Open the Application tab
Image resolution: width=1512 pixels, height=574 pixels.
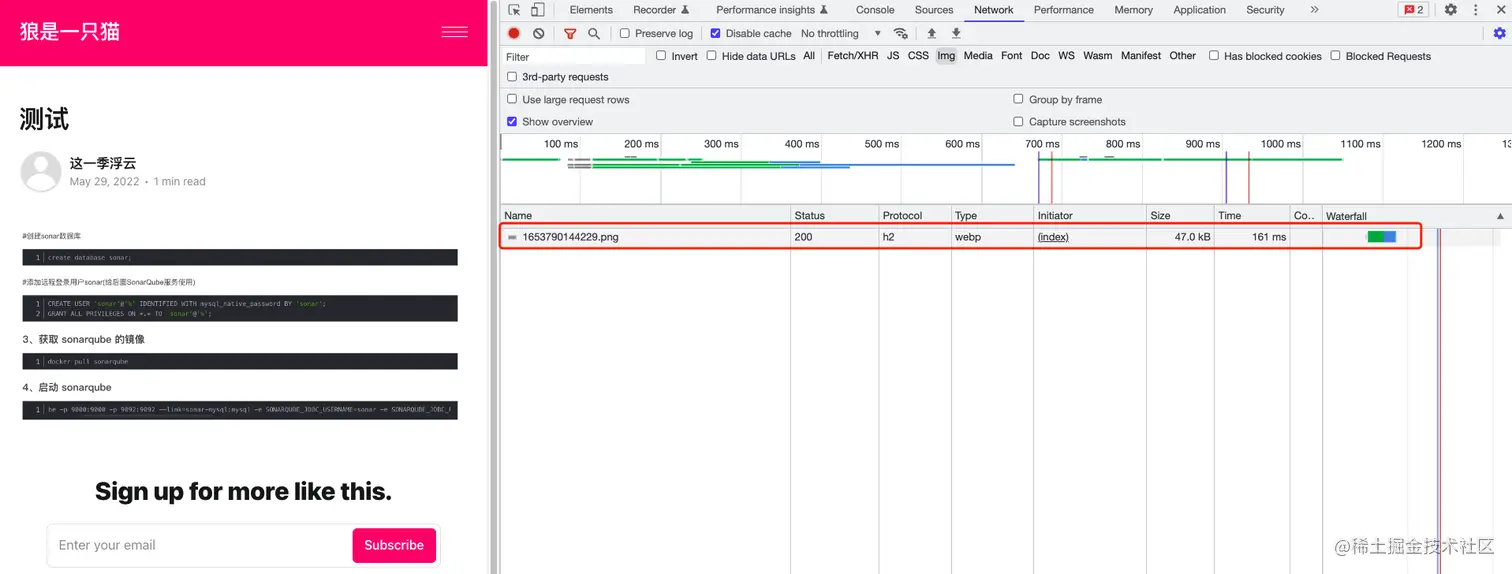[x=1200, y=10]
